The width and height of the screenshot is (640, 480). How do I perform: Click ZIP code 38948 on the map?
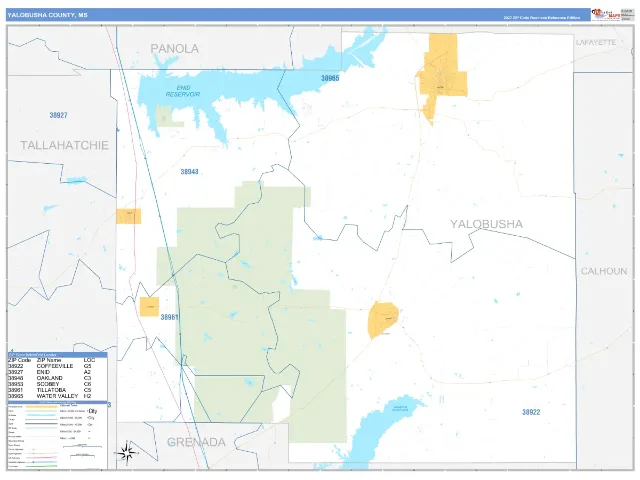click(x=189, y=172)
